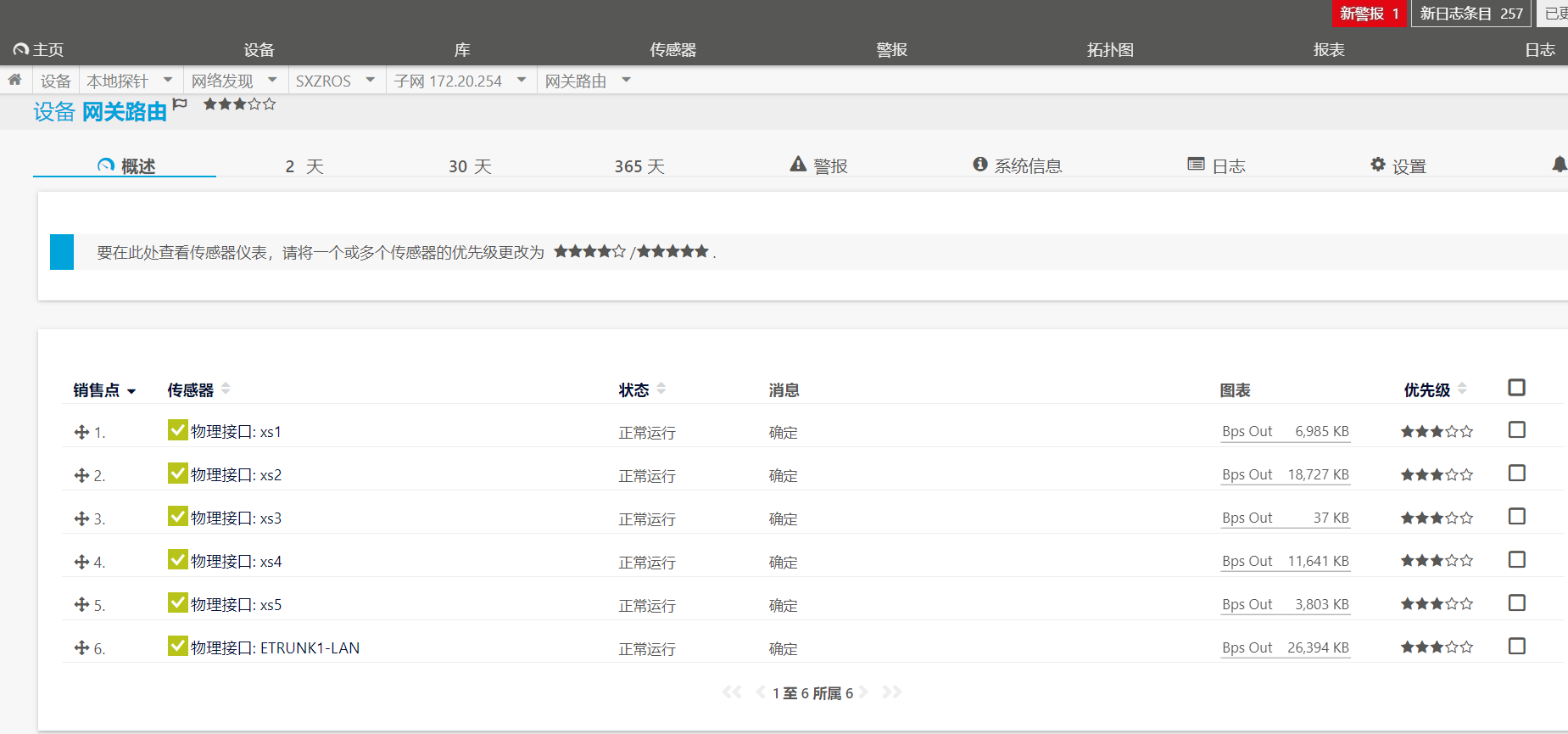Check the box for xs5 row
The image size is (1568, 734).
click(1517, 603)
